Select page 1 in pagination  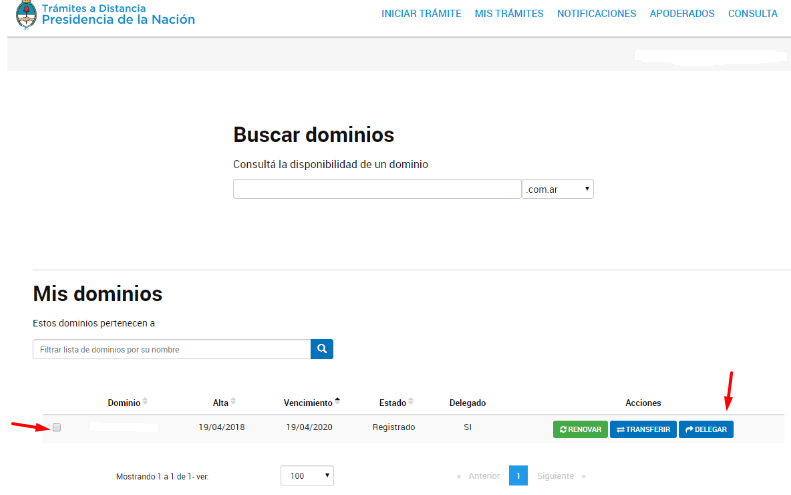[518, 476]
